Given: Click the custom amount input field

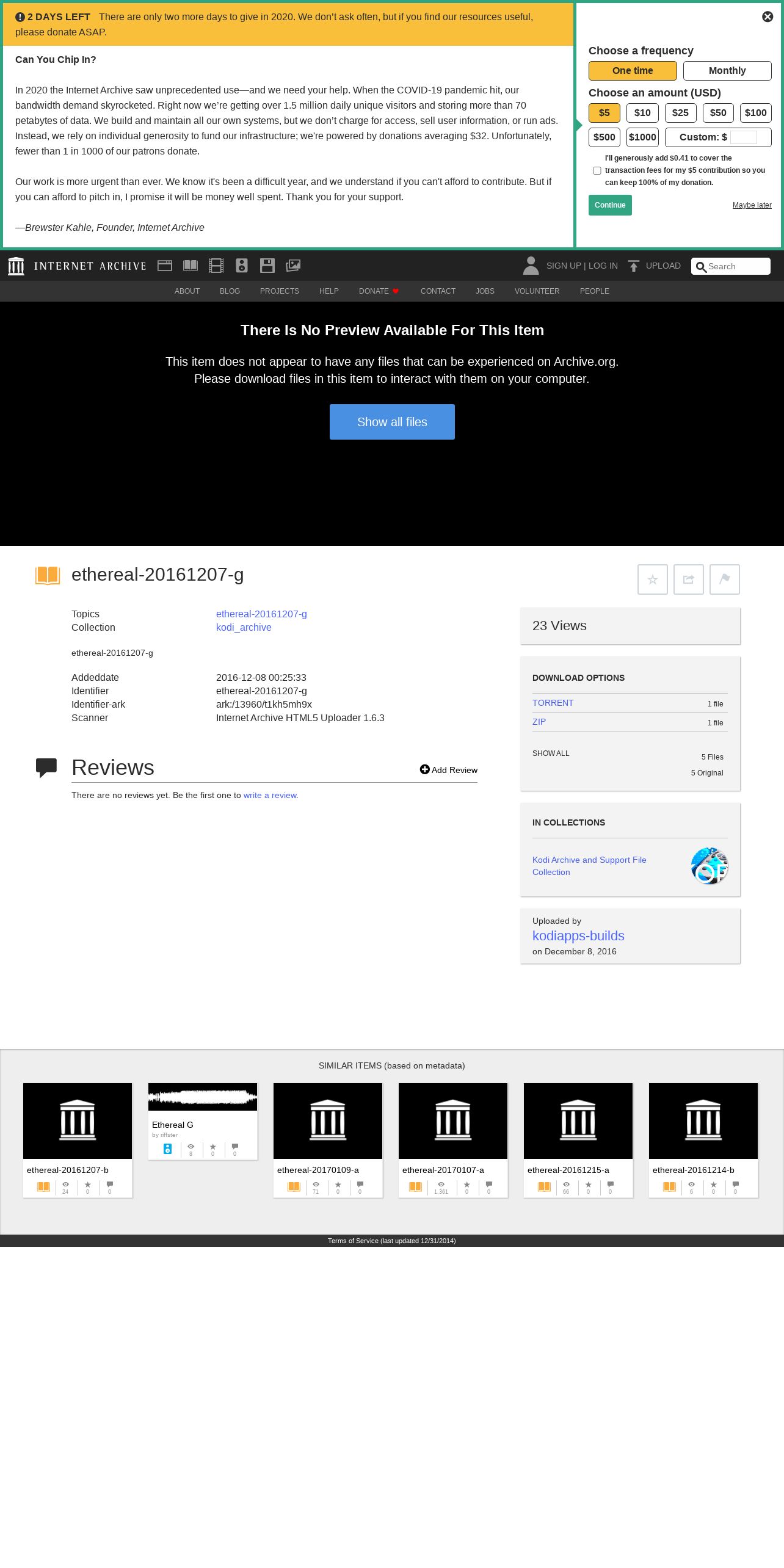Looking at the screenshot, I should click(x=744, y=137).
